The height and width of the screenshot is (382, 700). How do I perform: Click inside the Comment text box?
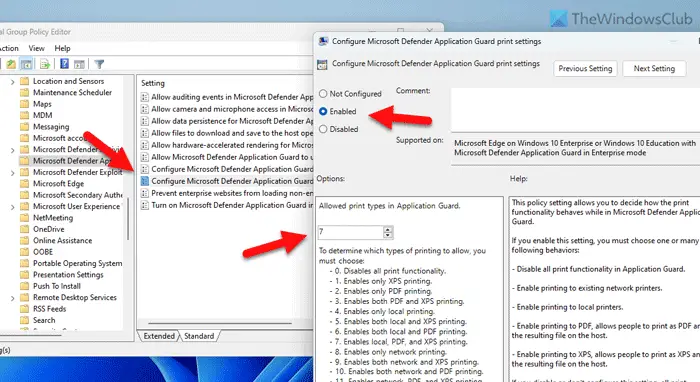pos(575,110)
